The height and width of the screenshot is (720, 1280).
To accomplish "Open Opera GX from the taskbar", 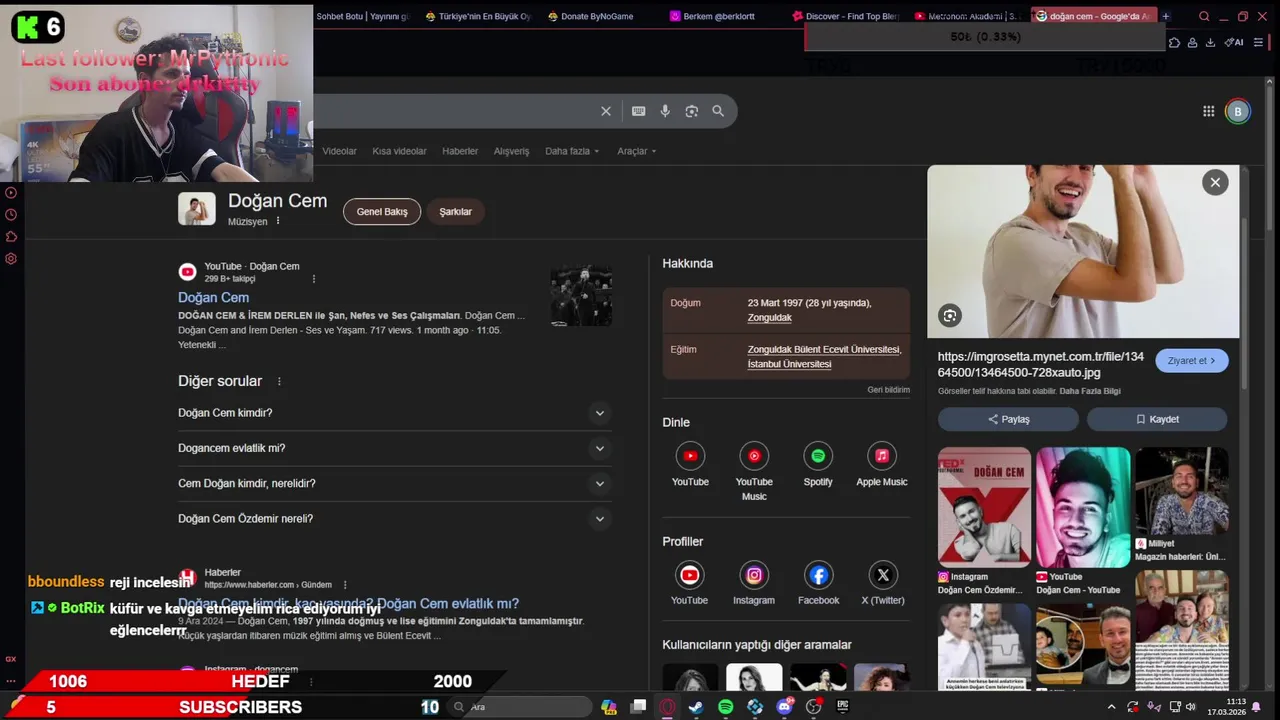I will click(x=667, y=707).
